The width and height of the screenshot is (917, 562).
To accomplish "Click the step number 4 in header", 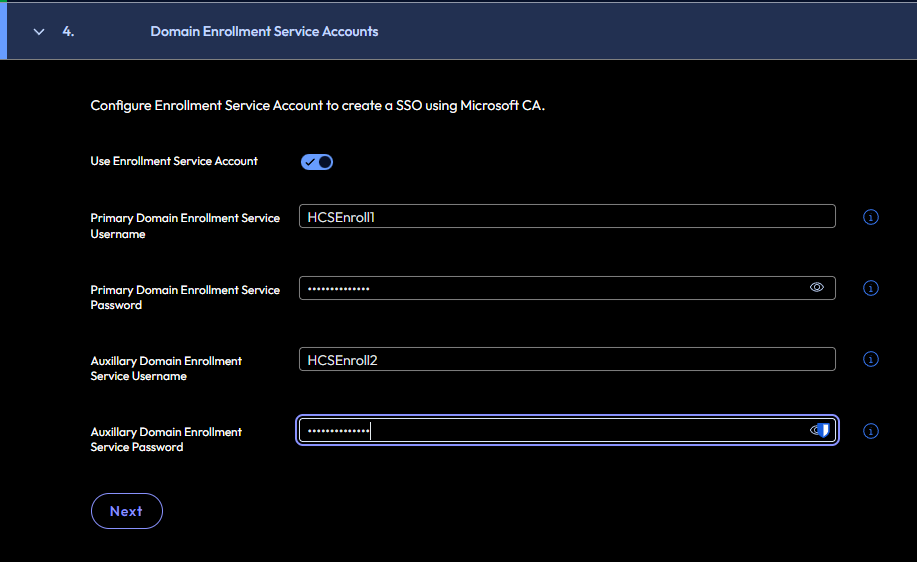I will [68, 32].
